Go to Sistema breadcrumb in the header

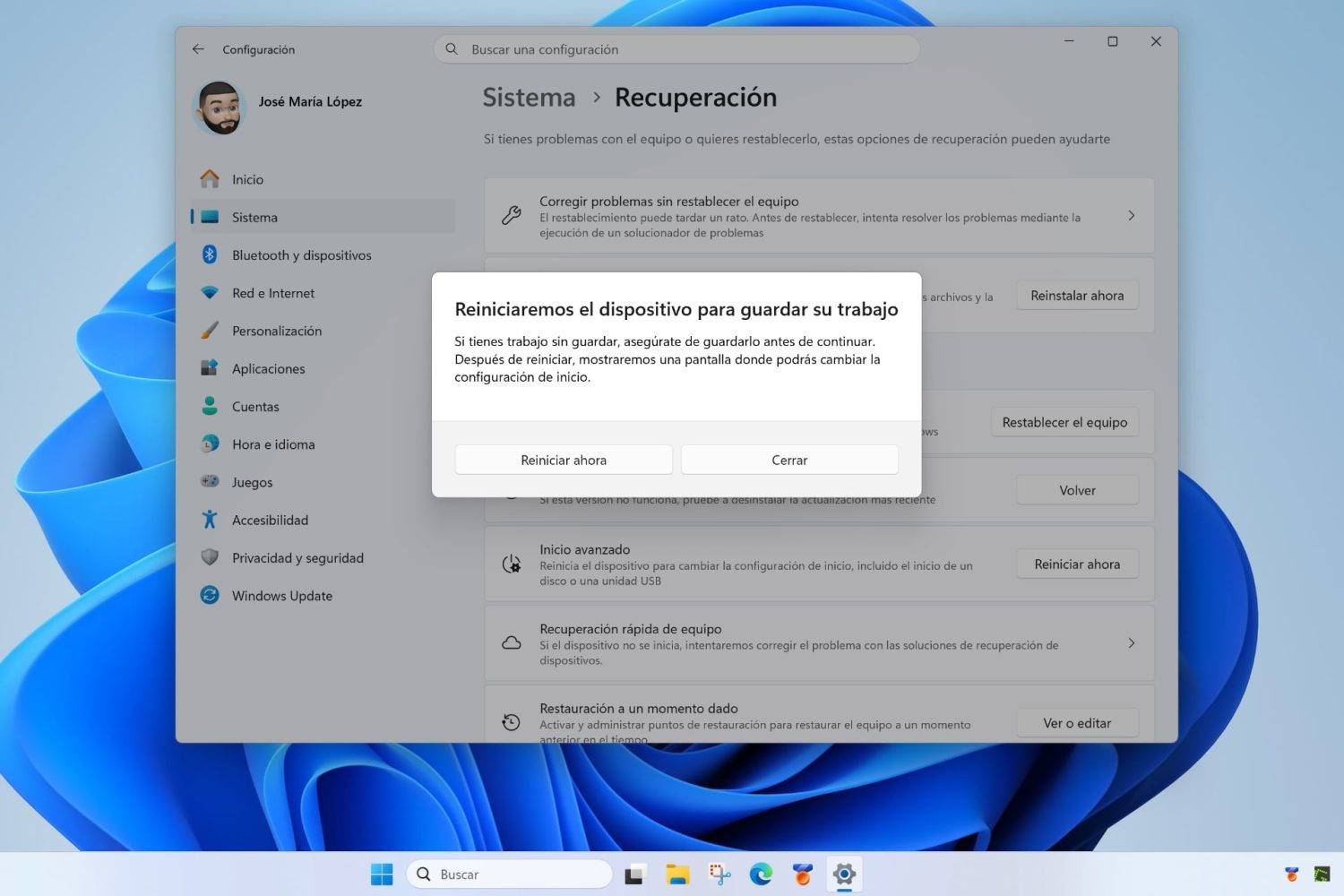(x=529, y=98)
